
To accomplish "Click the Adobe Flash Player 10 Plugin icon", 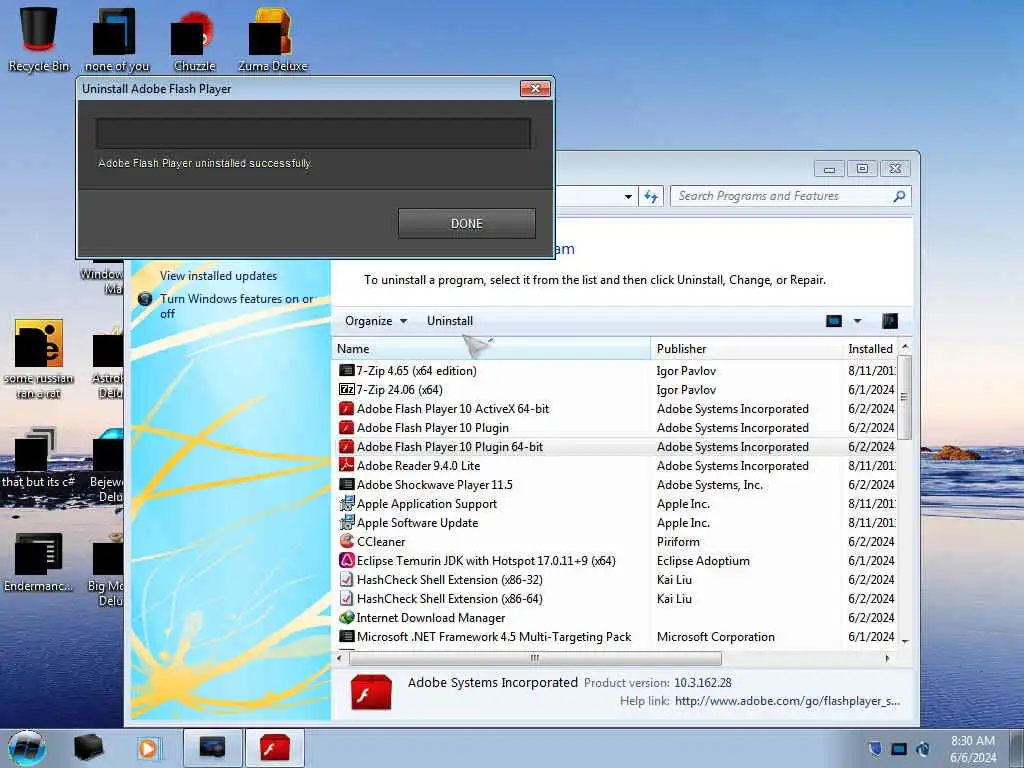I will coord(347,428).
